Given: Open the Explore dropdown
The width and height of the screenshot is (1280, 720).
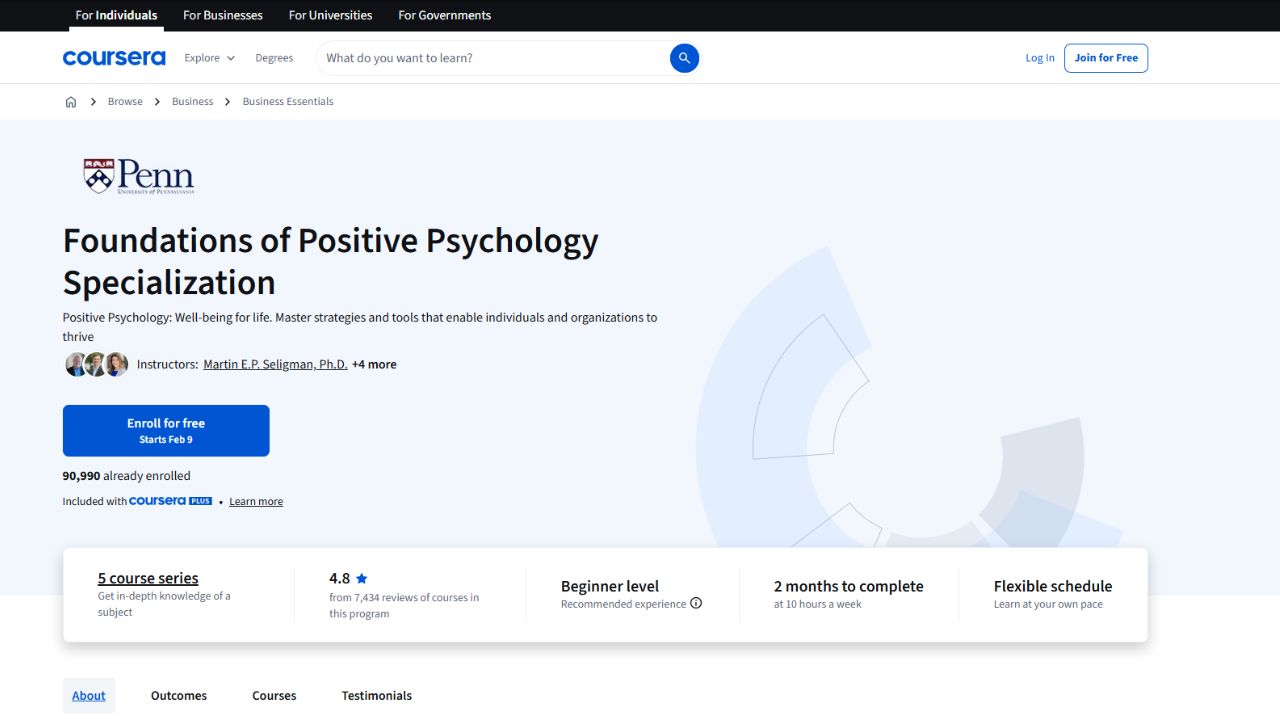Looking at the screenshot, I should 208,58.
